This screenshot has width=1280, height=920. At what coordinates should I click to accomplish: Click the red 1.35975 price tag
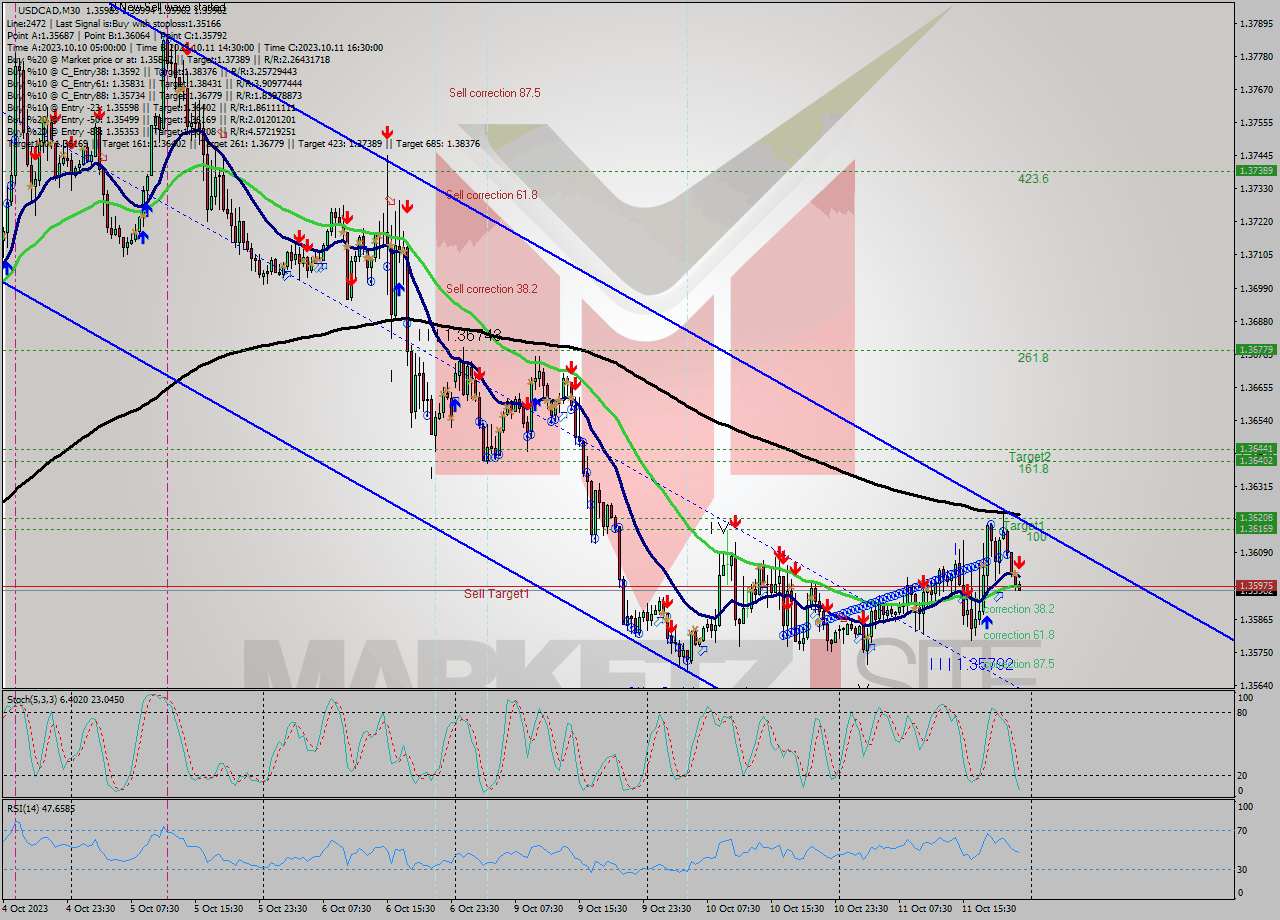point(1255,585)
